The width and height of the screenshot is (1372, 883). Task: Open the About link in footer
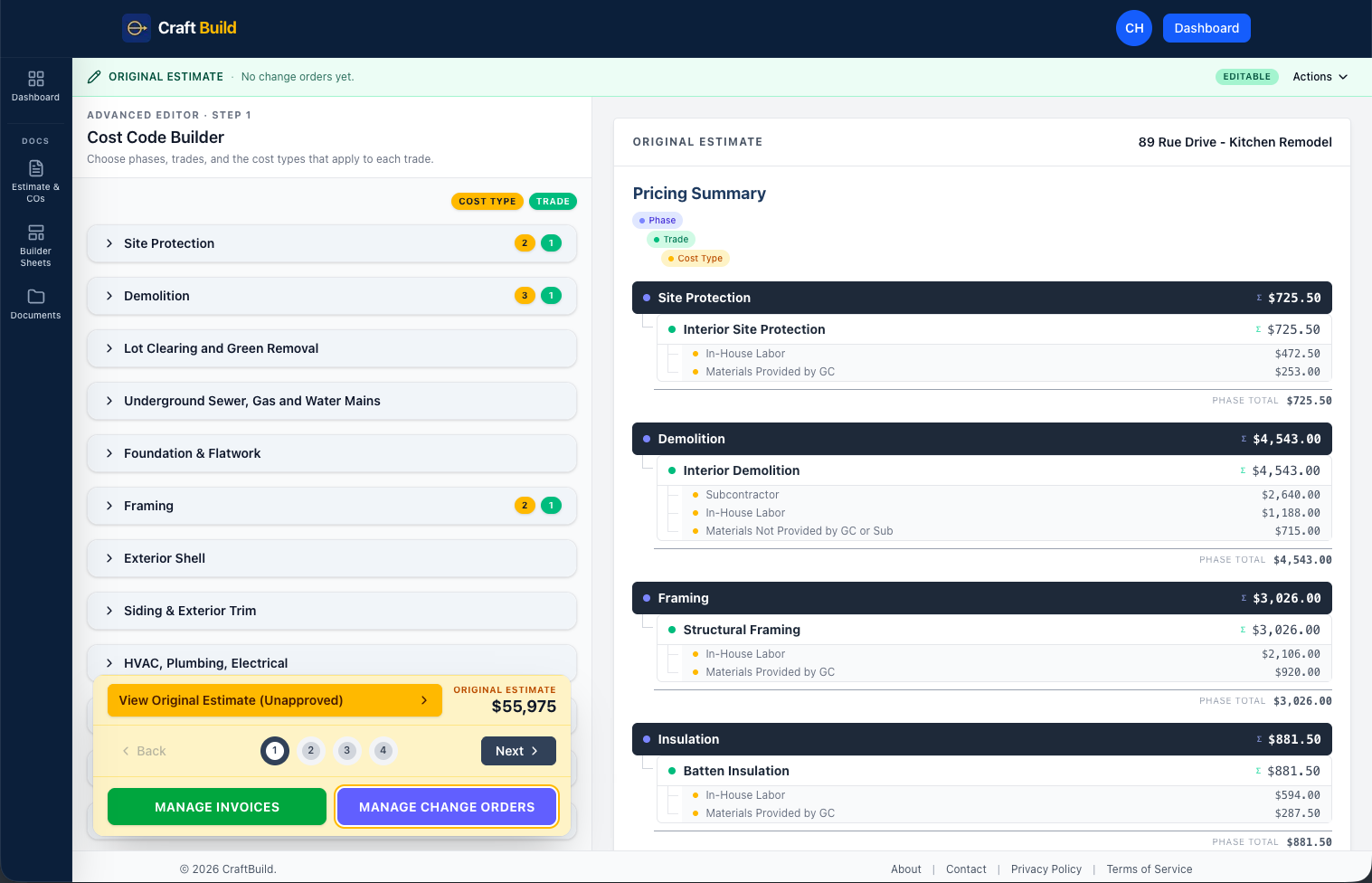906,869
